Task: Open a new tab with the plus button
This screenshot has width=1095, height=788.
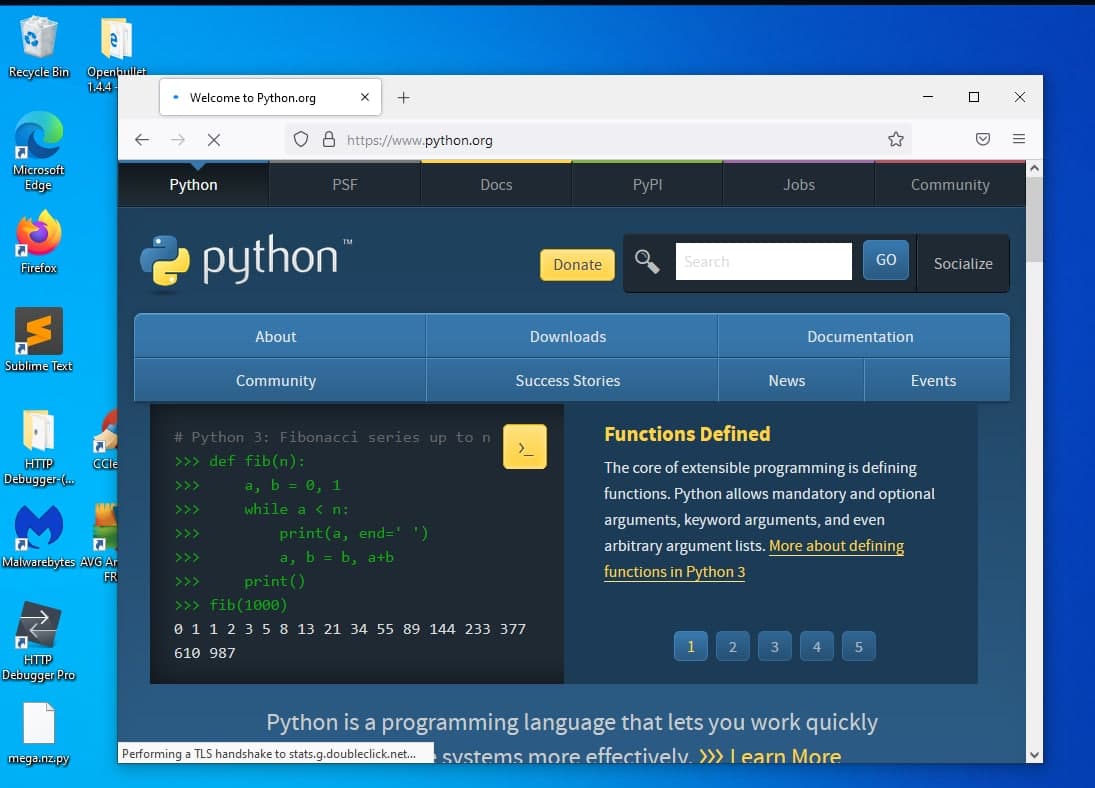Action: click(403, 98)
